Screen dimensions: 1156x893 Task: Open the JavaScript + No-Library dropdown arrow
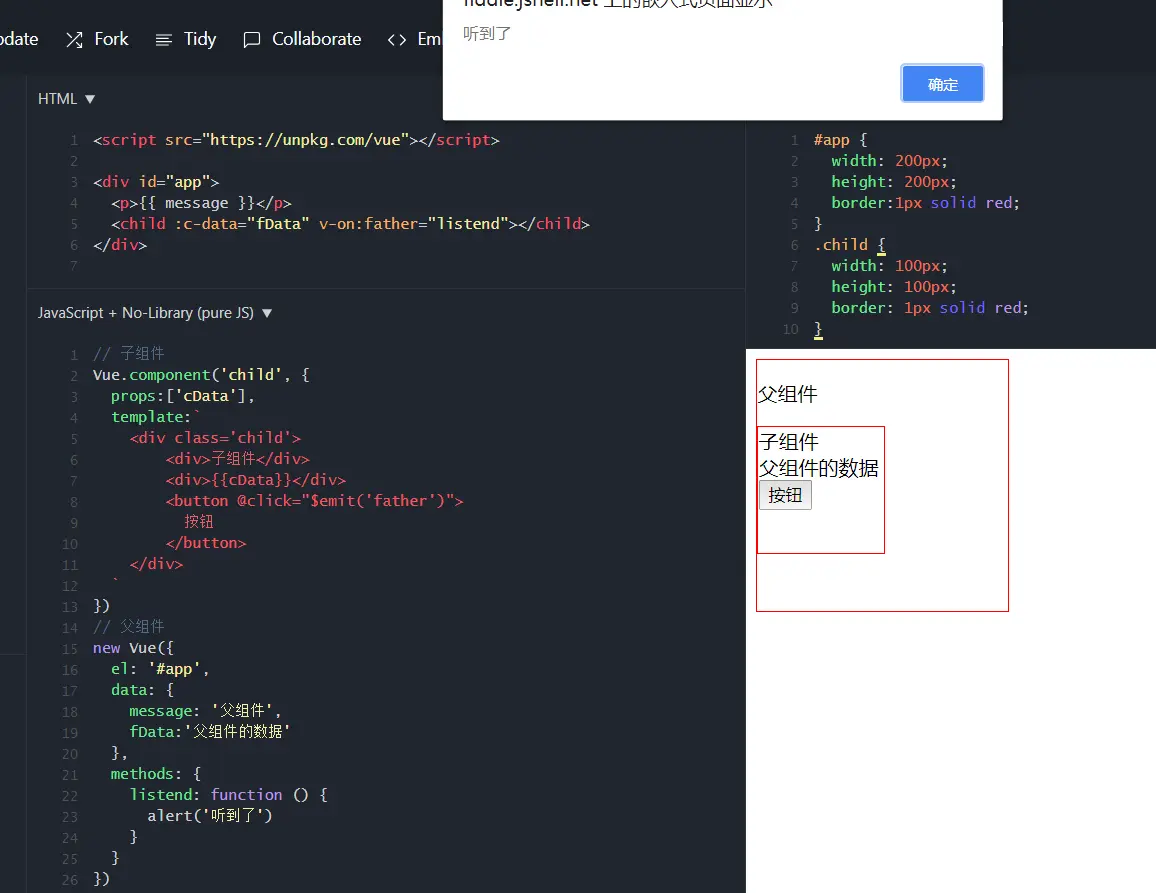pyautogui.click(x=267, y=313)
